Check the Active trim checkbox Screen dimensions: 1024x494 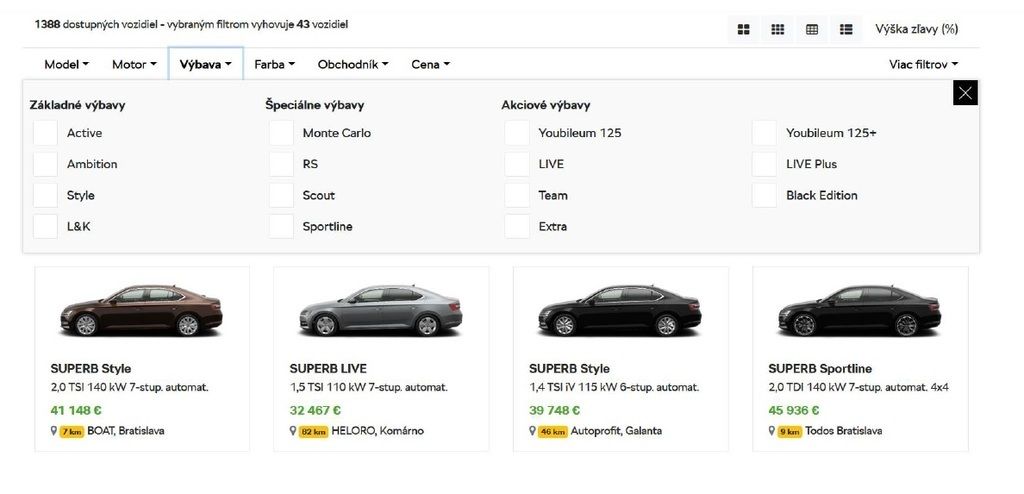pos(45,133)
